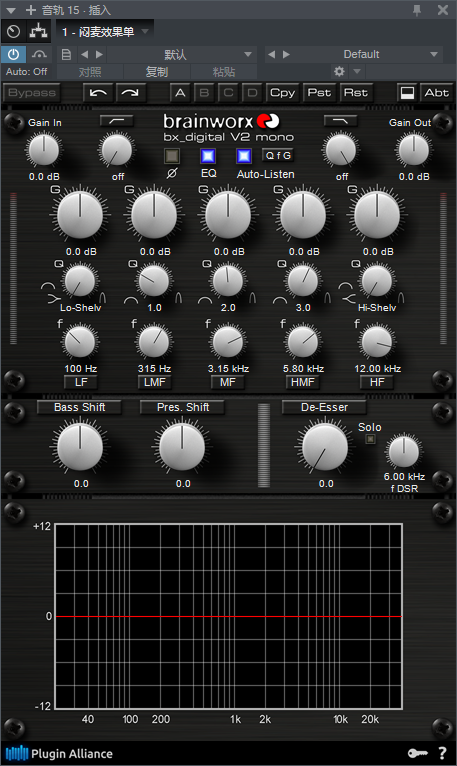Click the 粘贴 paste tab
Viewport: 457px width, 766px height.
pyautogui.click(x=224, y=72)
